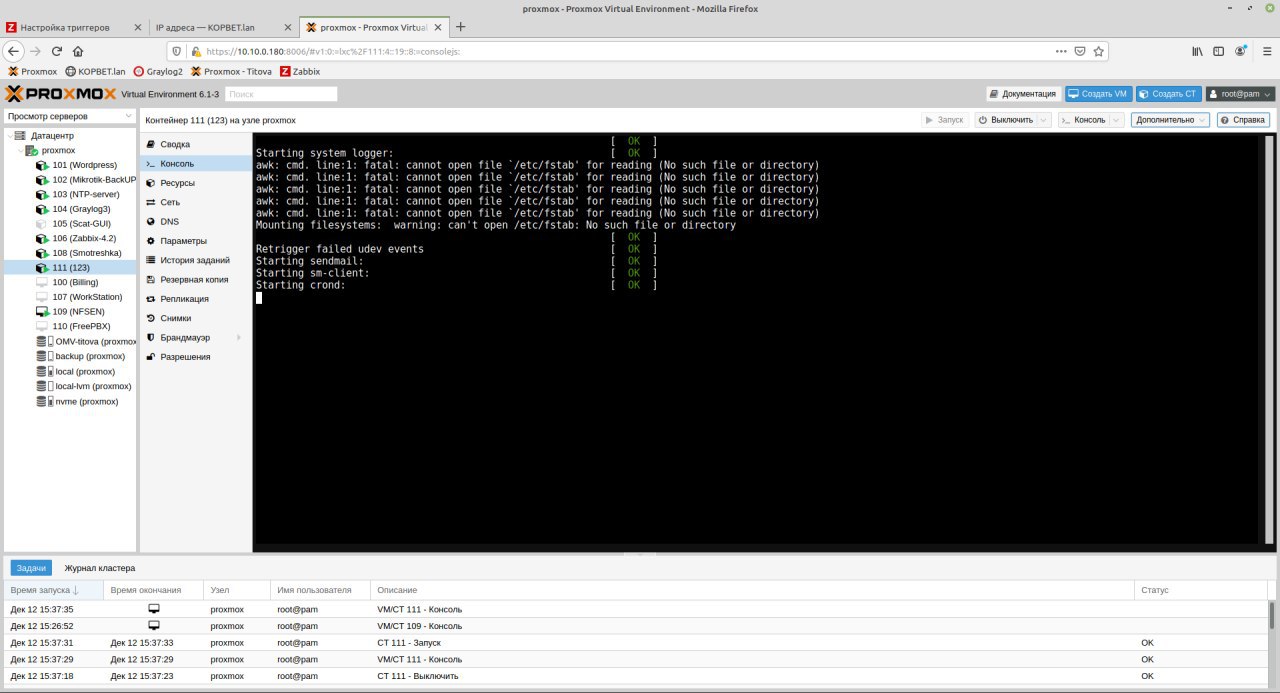Open the Консоль toolbar dropdown arrow
Screen dimensions: 1280x693
coord(1117,120)
